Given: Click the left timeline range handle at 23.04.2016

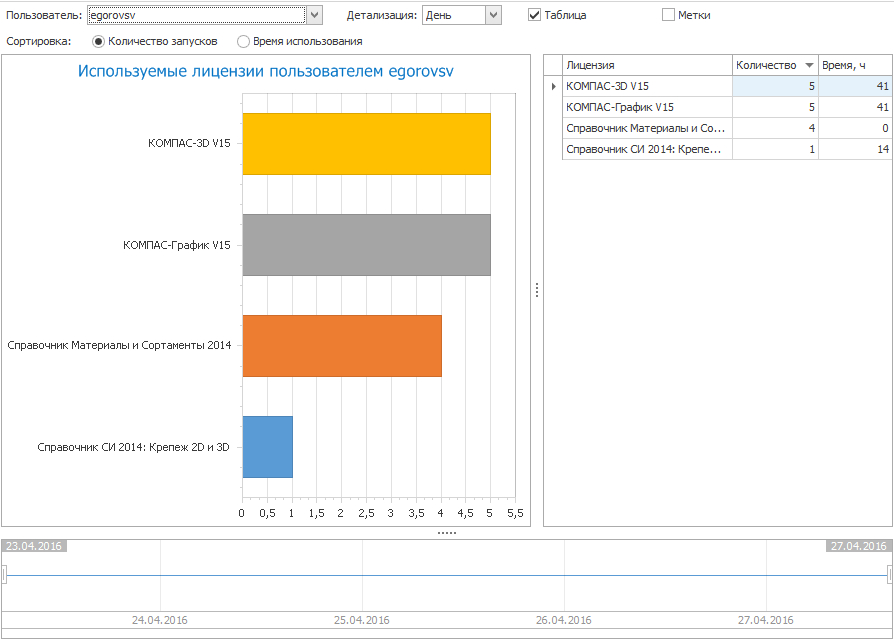Looking at the screenshot, I should [x=4, y=574].
